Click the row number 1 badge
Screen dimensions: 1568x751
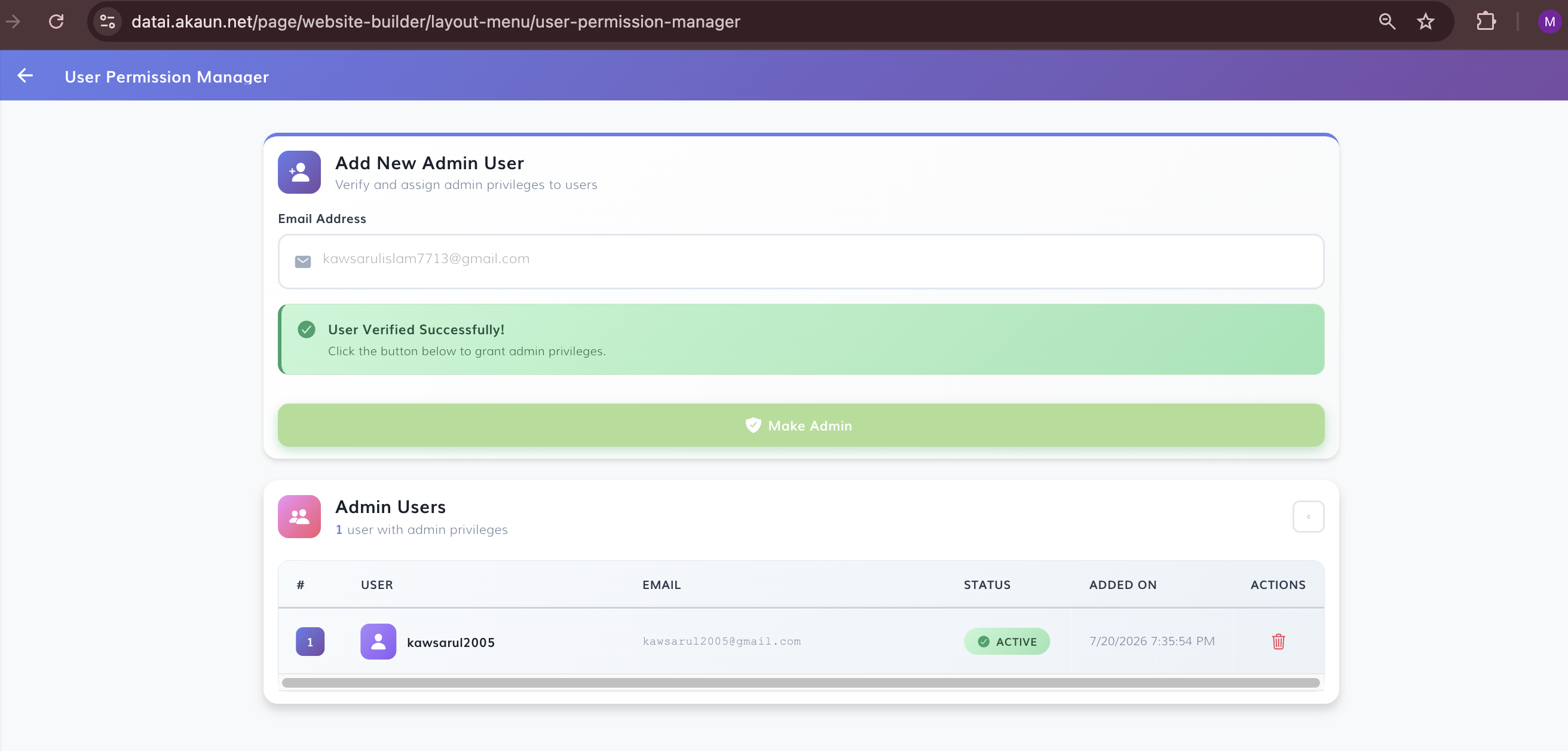(310, 642)
